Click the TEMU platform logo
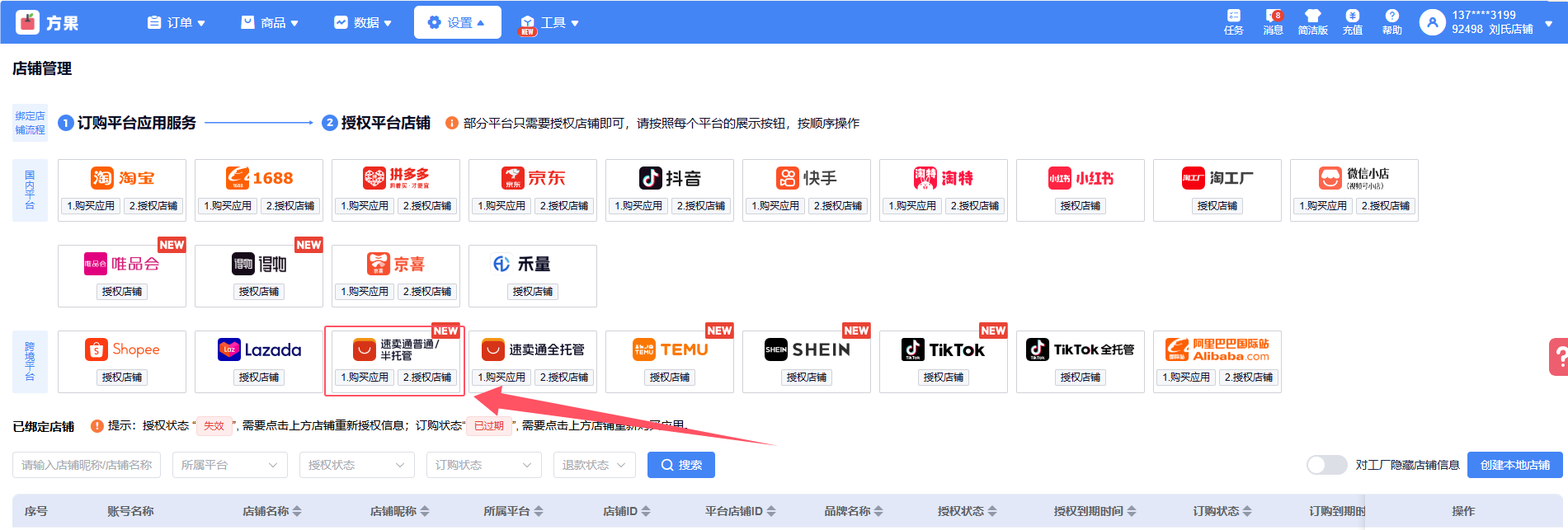 pos(670,349)
